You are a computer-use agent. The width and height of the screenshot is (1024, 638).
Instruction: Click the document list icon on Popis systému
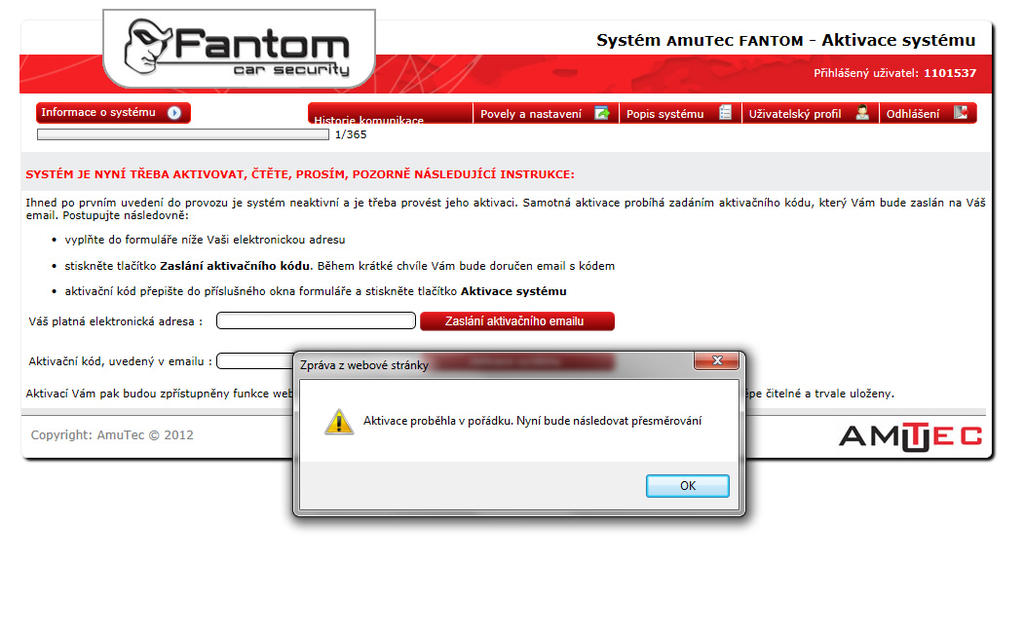click(x=725, y=112)
